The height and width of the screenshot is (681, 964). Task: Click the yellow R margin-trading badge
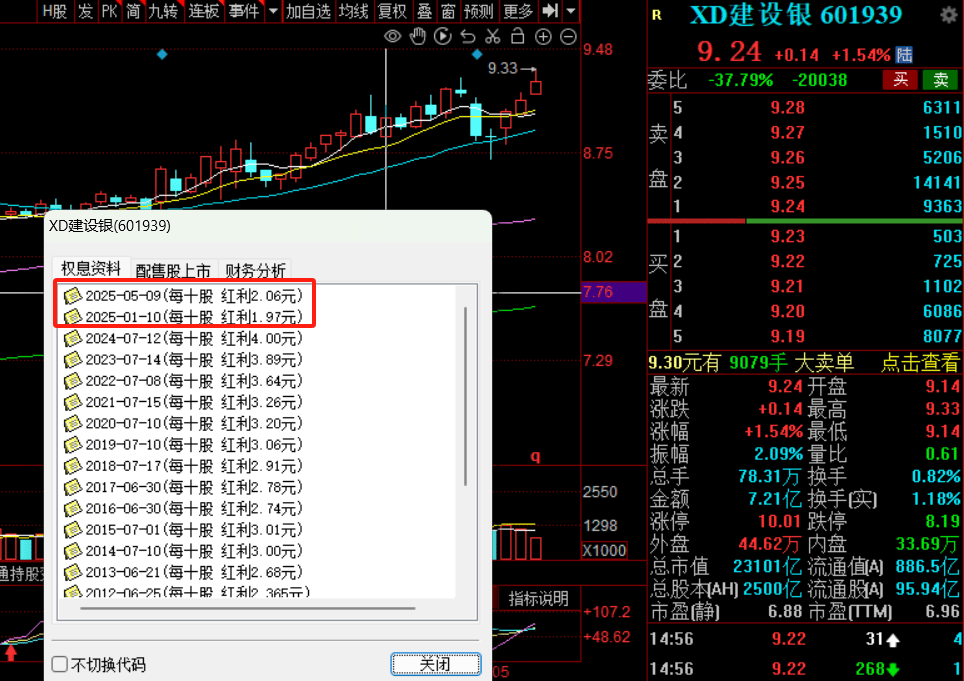(657, 15)
